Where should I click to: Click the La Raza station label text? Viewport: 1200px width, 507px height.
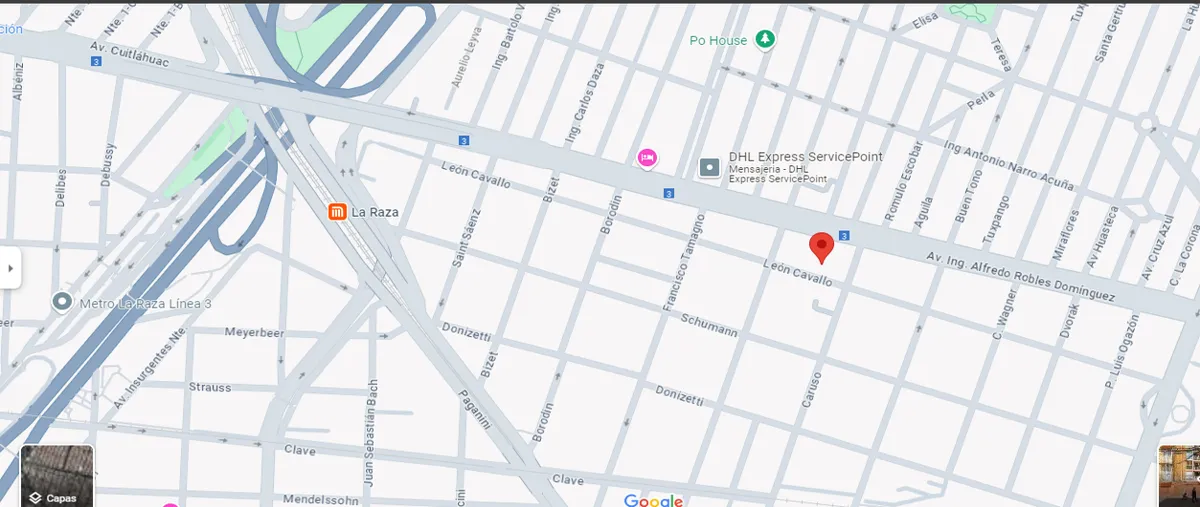[x=375, y=212]
